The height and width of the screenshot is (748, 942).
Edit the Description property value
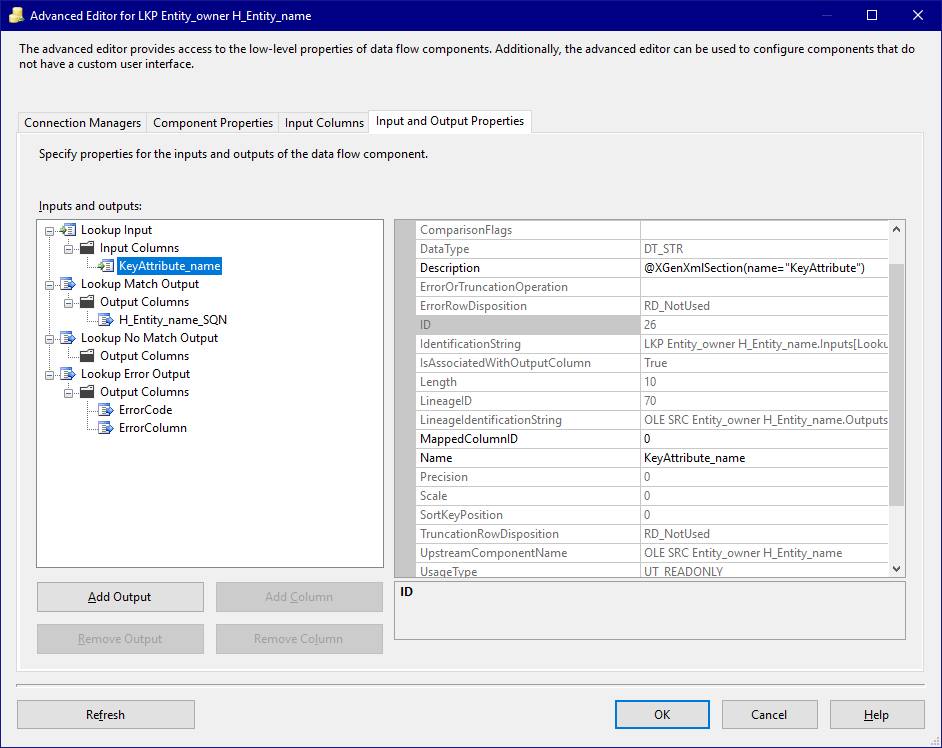point(764,268)
